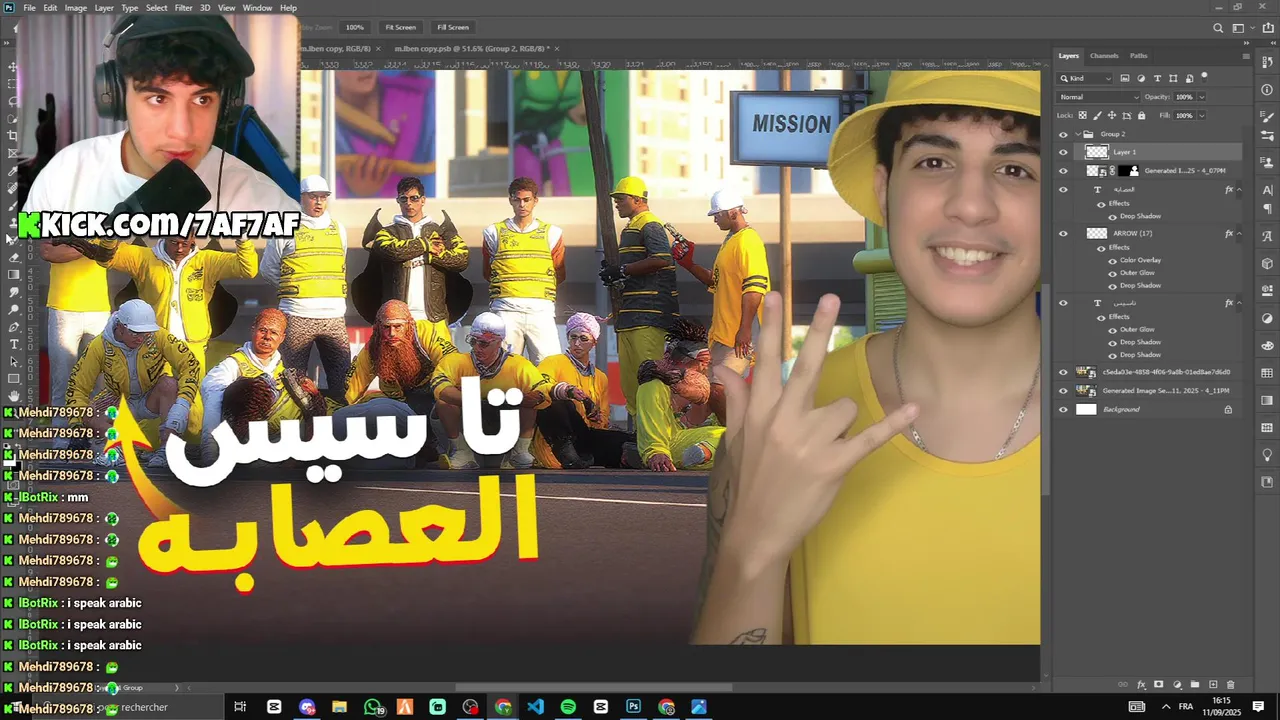
Task: Select the Horizontal Type tool
Action: click(13, 344)
